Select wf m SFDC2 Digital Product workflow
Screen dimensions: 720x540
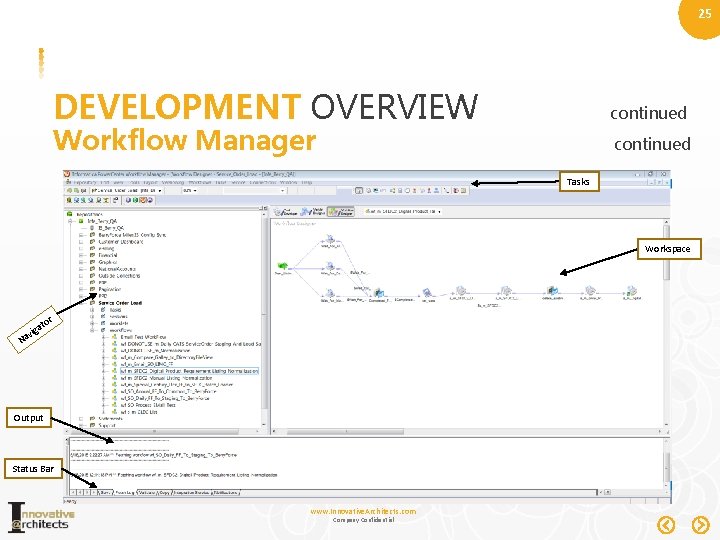189,371
